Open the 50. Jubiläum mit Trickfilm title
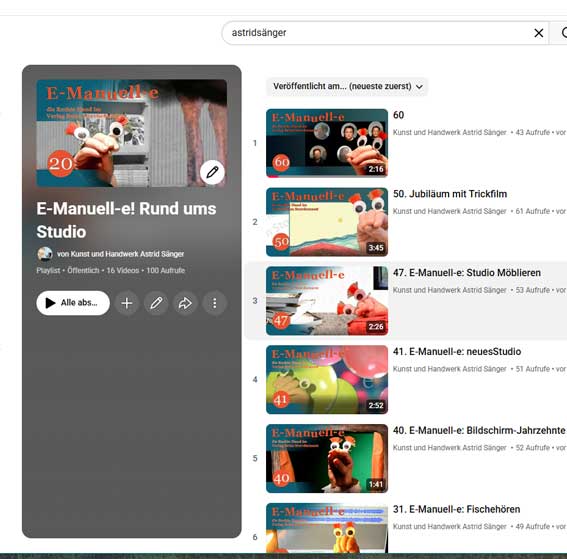The height and width of the screenshot is (559, 567). click(x=450, y=194)
